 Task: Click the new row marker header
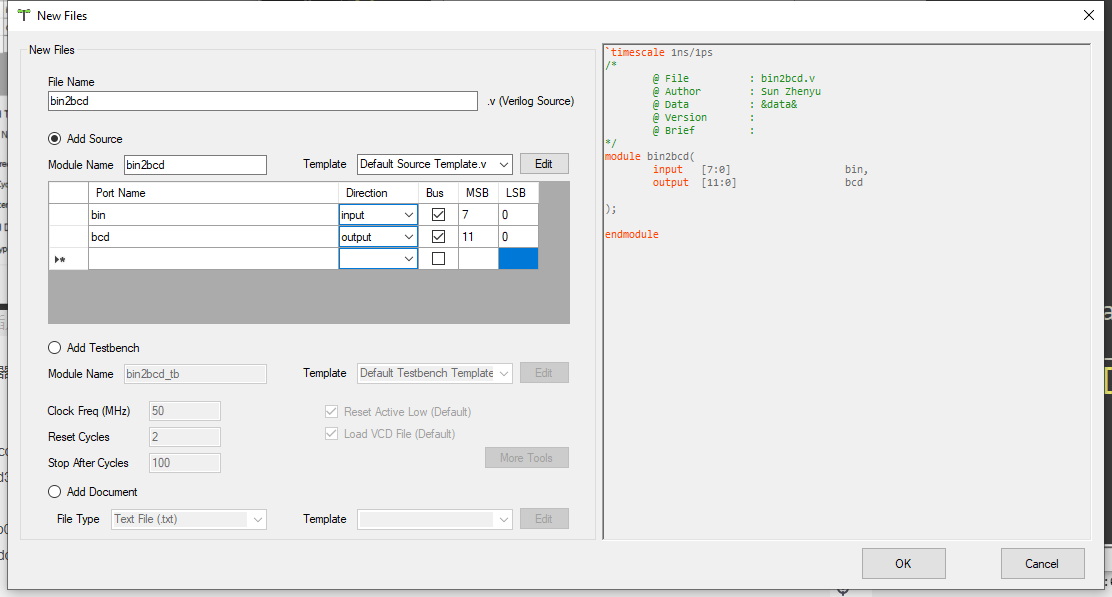pos(68,259)
